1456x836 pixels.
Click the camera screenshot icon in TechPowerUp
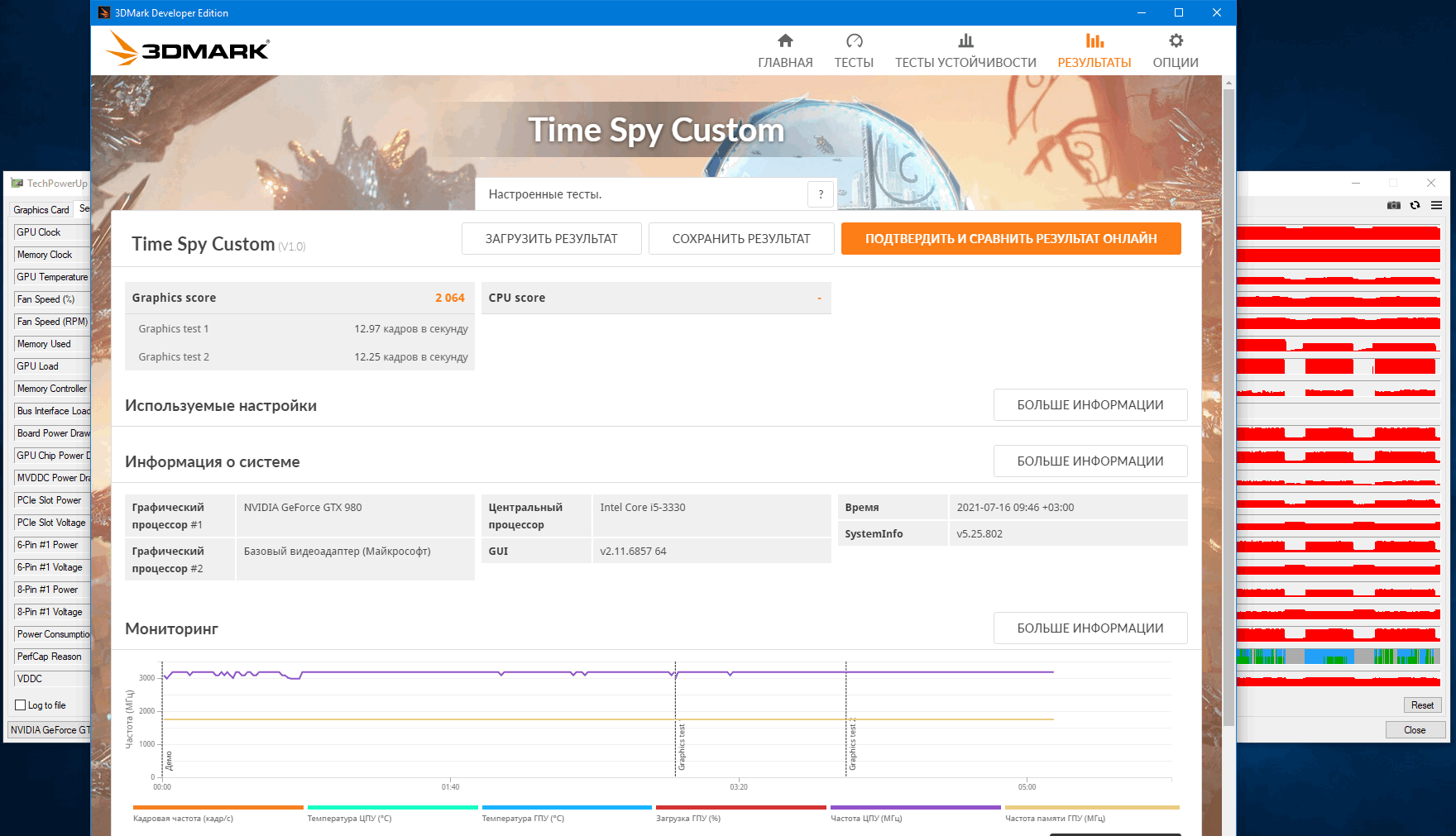[x=1393, y=205]
